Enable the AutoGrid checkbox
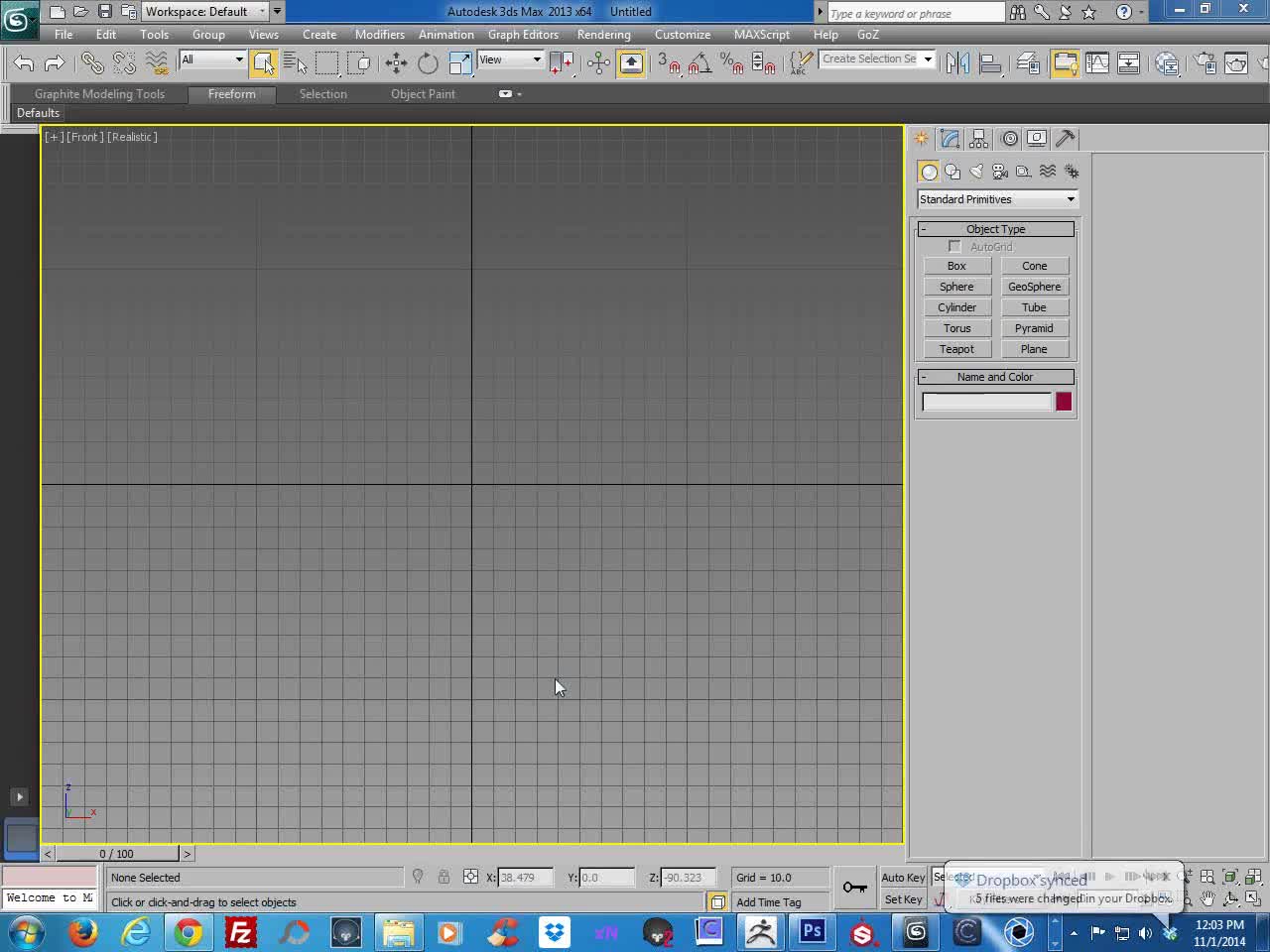Screen dimensions: 1270x952 pyautogui.click(x=954, y=246)
